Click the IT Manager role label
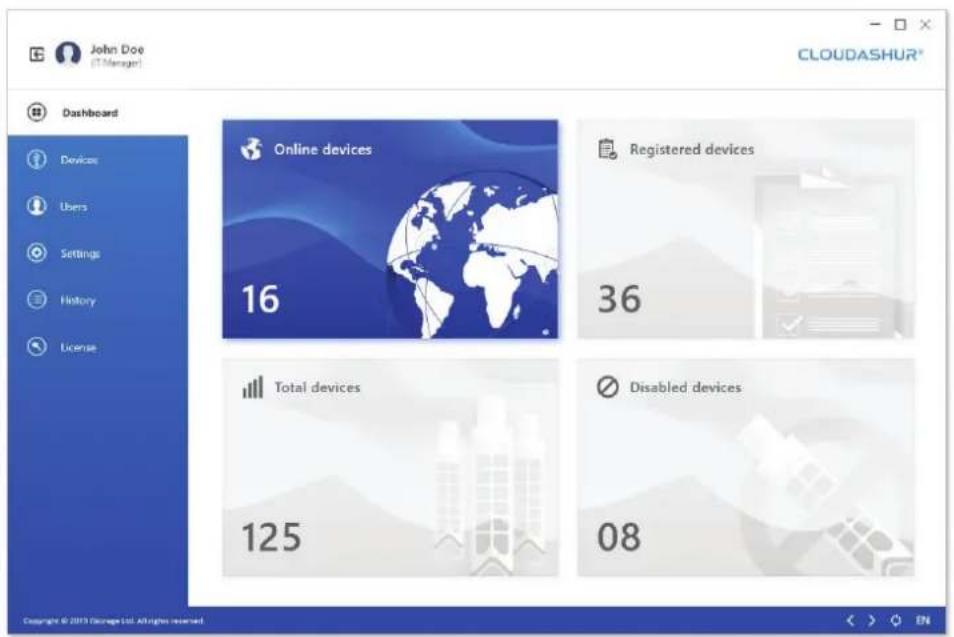The width and height of the screenshot is (954, 637). [116, 63]
